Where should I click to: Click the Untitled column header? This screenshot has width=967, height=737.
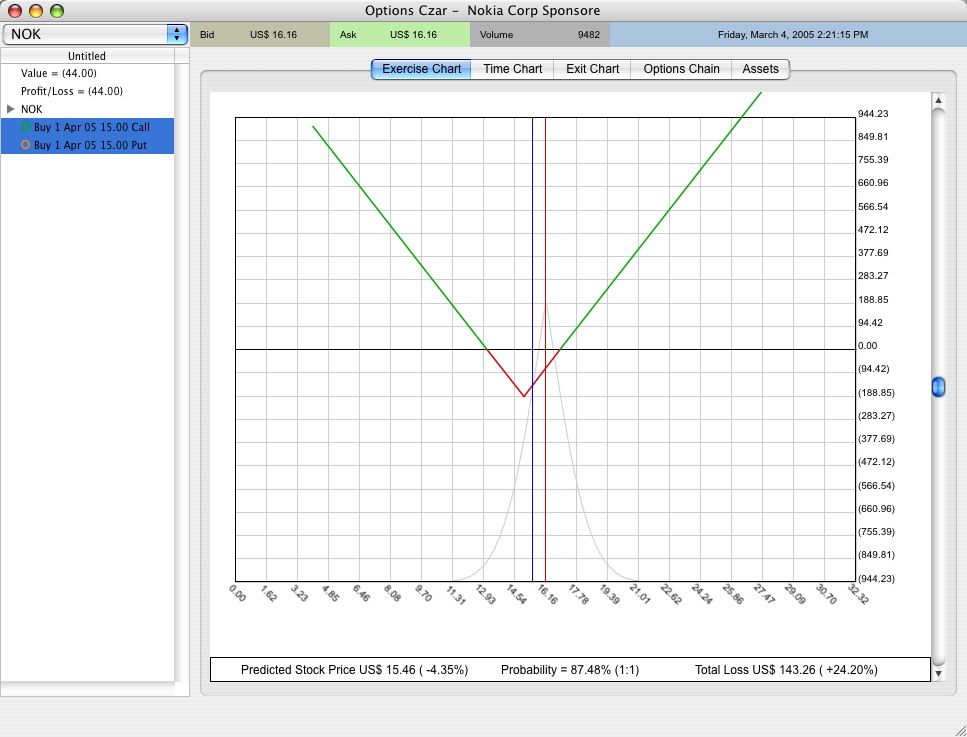pos(87,56)
